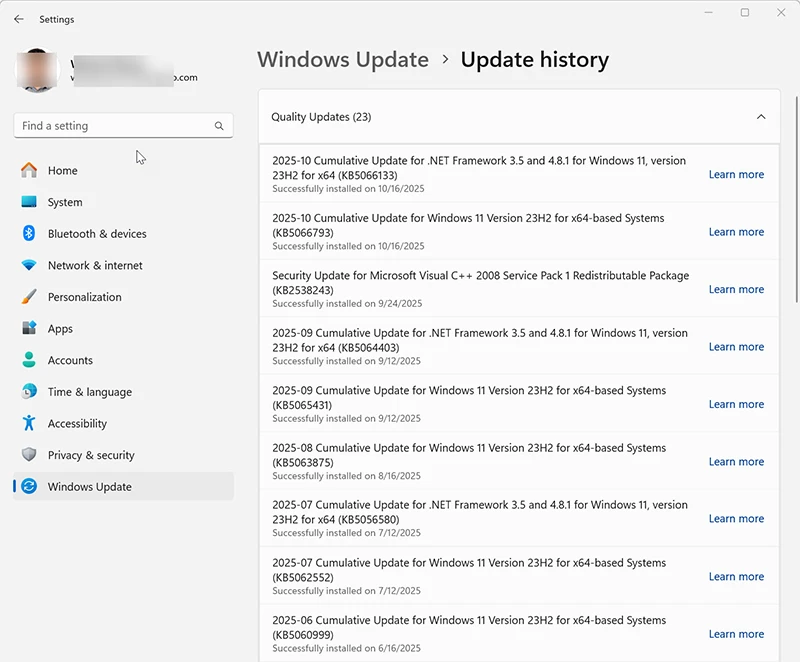Open Accounts settings
The height and width of the screenshot is (662, 800).
[x=70, y=360]
